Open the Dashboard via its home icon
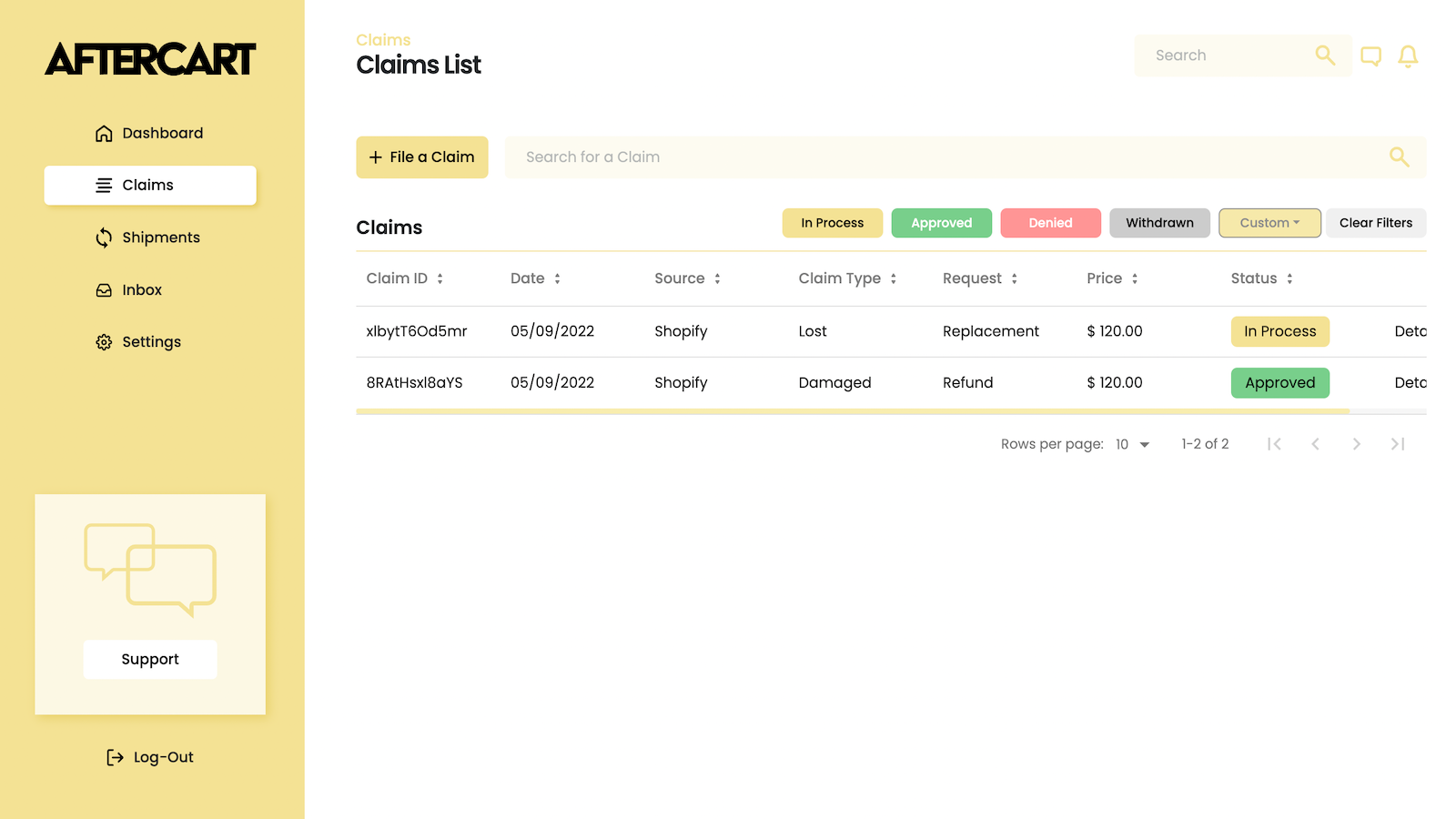This screenshot has height=819, width=1456. pos(104,133)
